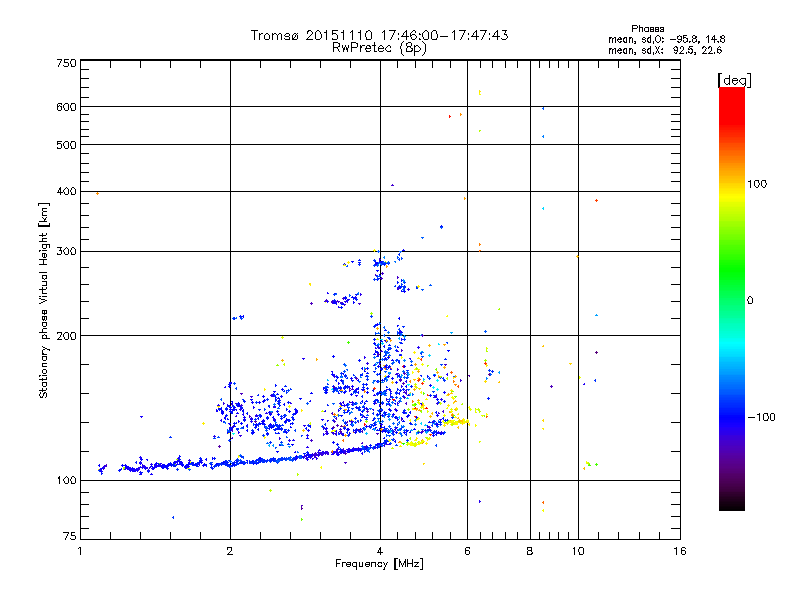Click the [deg] colorbar unit label
The width and height of the screenshot is (800, 600).
(x=734, y=80)
